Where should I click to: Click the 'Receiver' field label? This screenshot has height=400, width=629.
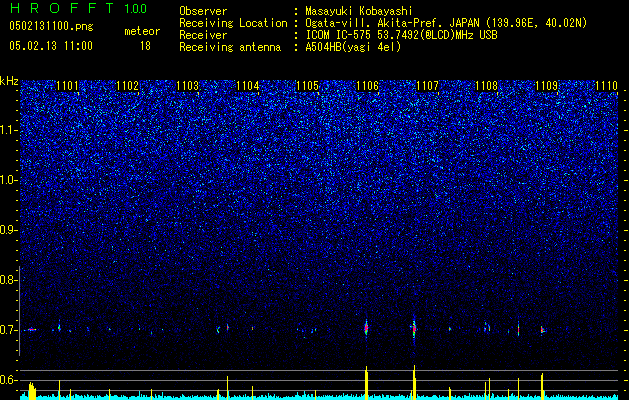click(203, 35)
